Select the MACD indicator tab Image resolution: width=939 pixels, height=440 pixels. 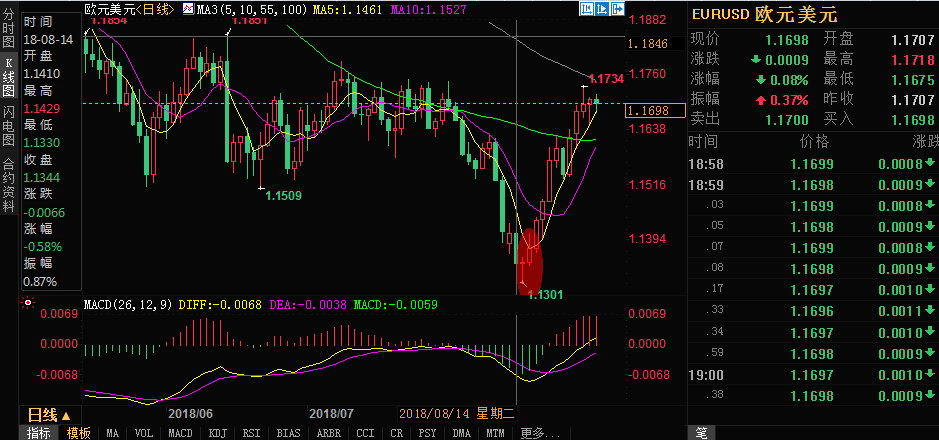180,433
